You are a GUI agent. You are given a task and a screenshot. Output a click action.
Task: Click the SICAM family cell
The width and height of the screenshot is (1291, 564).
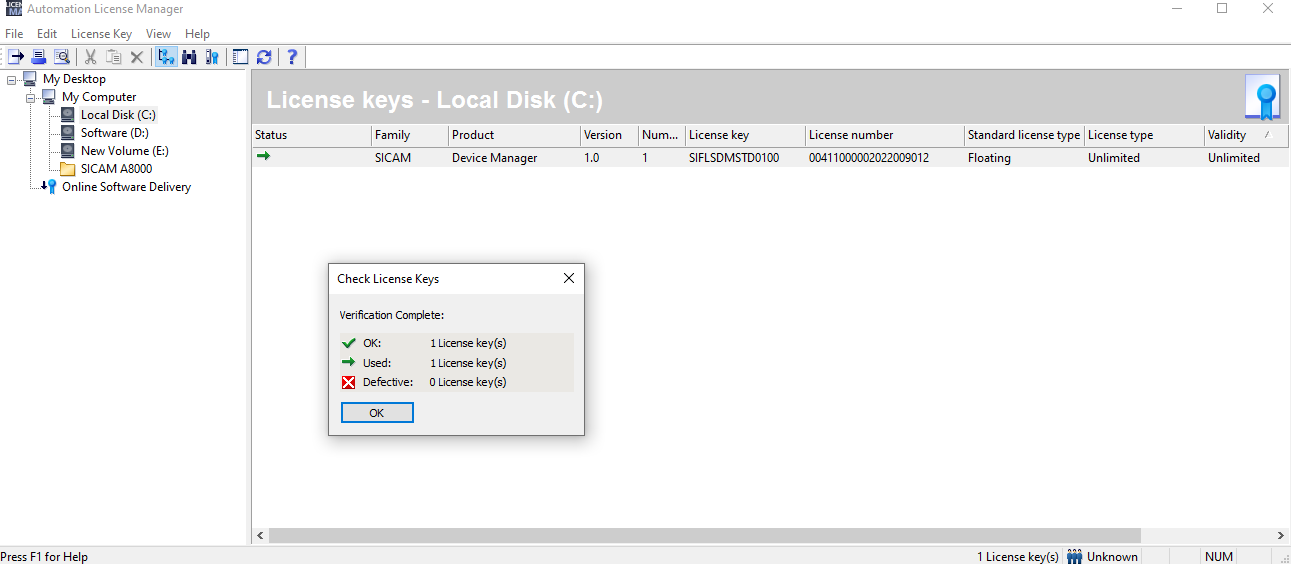coord(393,158)
